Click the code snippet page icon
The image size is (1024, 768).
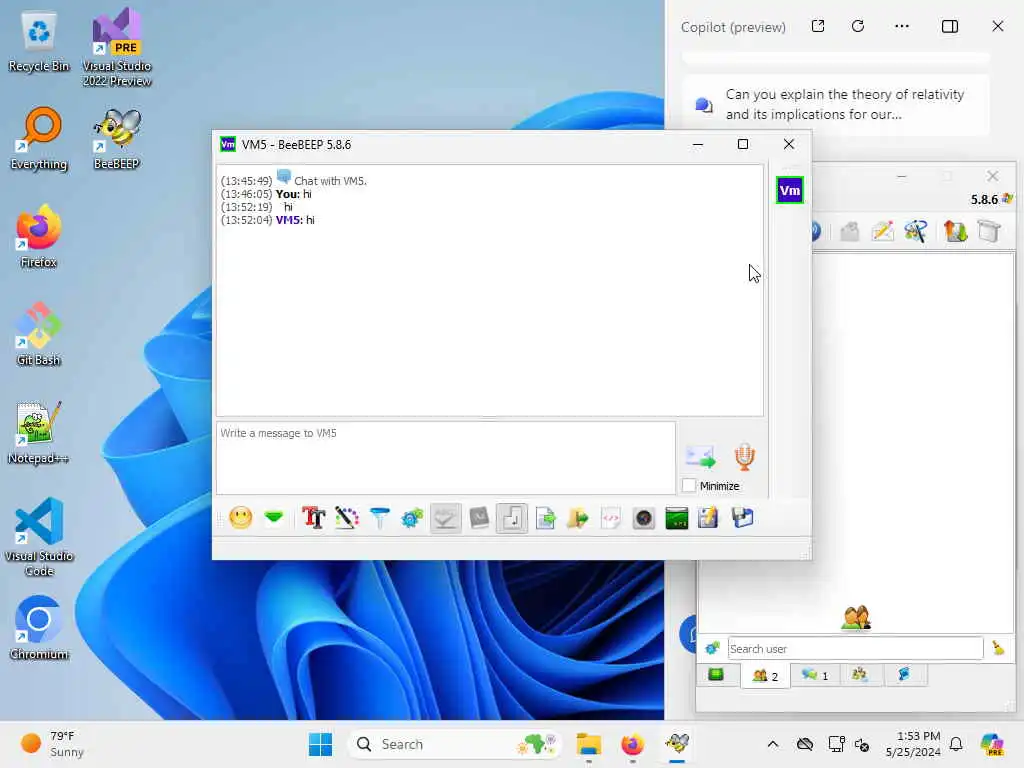click(x=611, y=519)
